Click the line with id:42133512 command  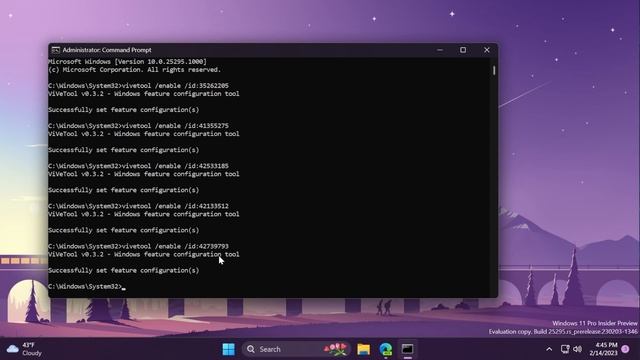[138, 206]
